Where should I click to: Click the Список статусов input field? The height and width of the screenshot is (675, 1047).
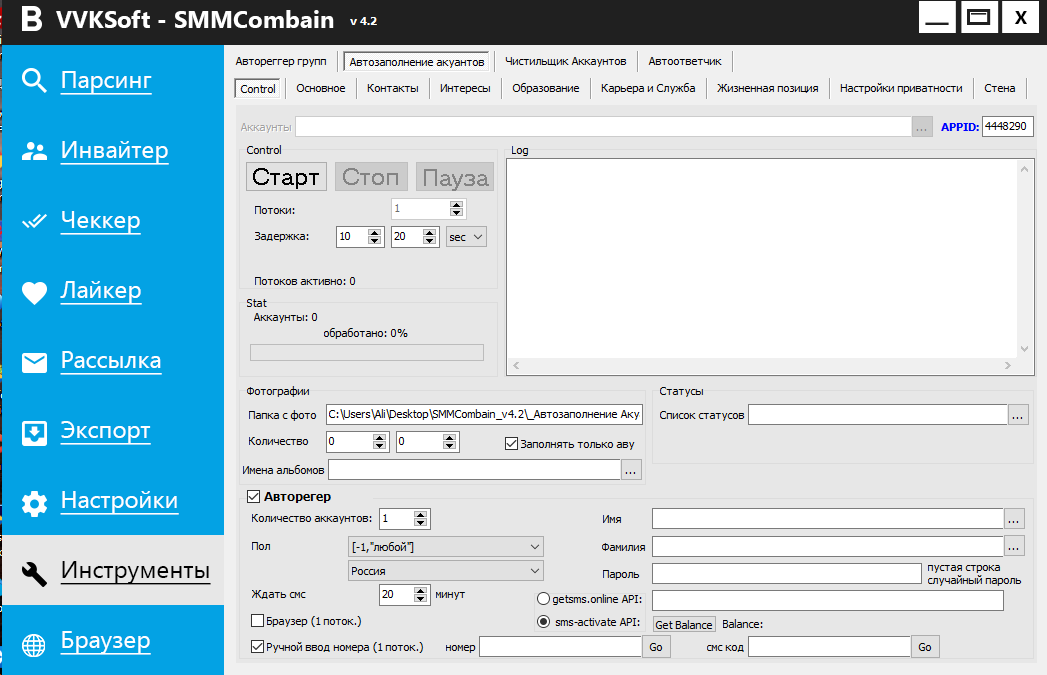tap(877, 415)
